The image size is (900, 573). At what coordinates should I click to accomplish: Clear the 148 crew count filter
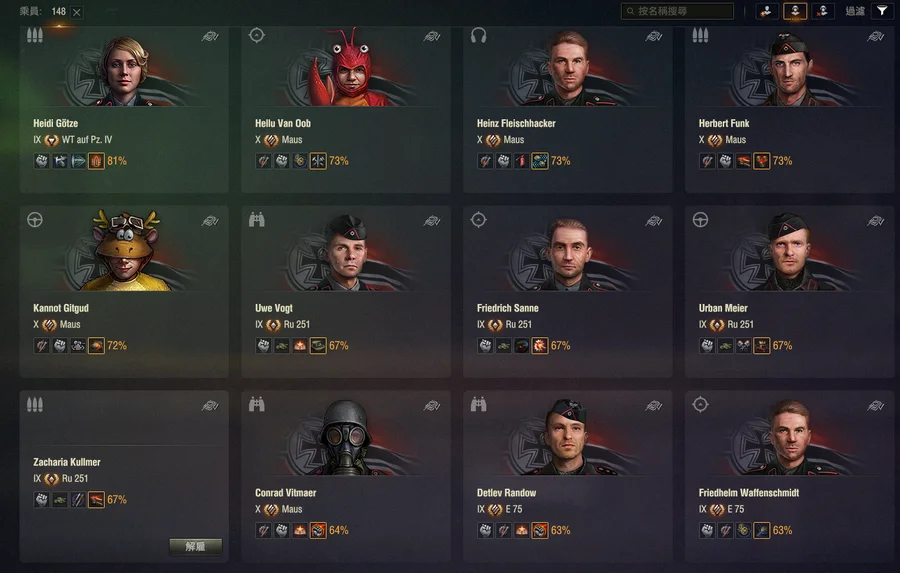pyautogui.click(x=77, y=12)
